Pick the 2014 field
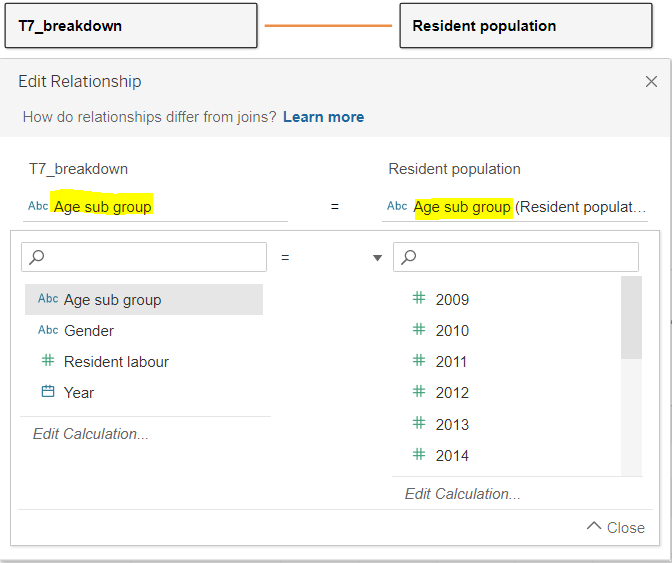The width and height of the screenshot is (672, 563). click(x=452, y=455)
